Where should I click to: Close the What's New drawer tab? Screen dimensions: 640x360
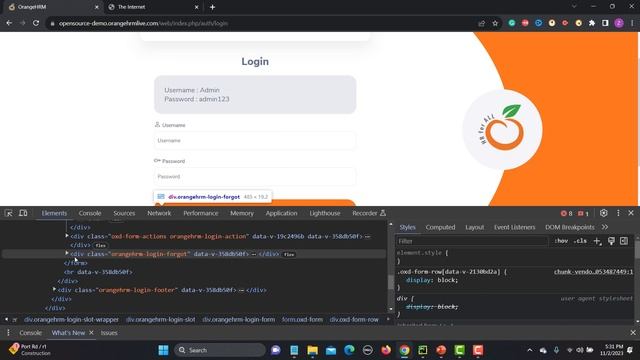click(x=91, y=333)
